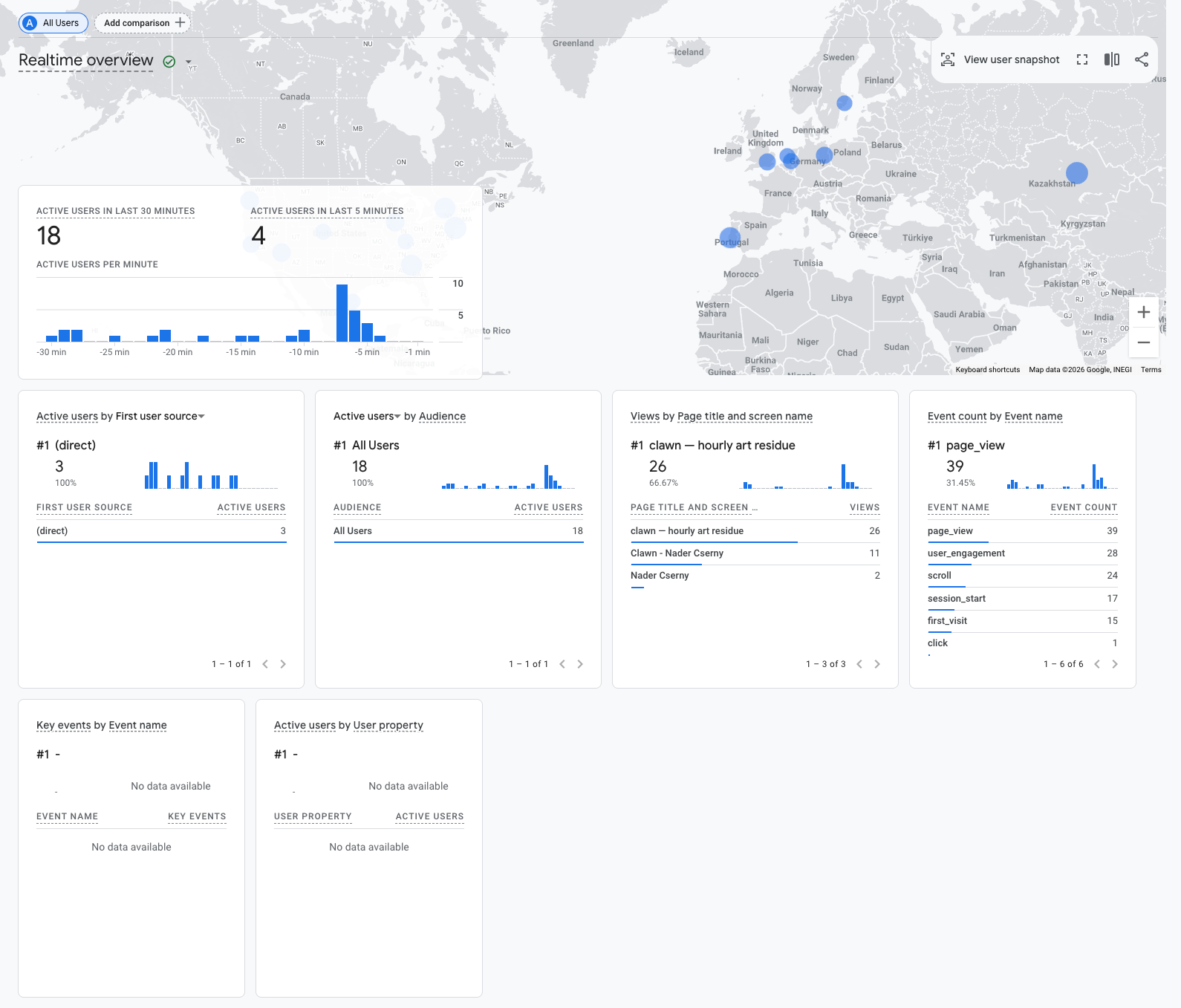This screenshot has width=1181, height=1008.
Task: Select the 'Clawn - Nader Cserny' row
Action: [755, 553]
